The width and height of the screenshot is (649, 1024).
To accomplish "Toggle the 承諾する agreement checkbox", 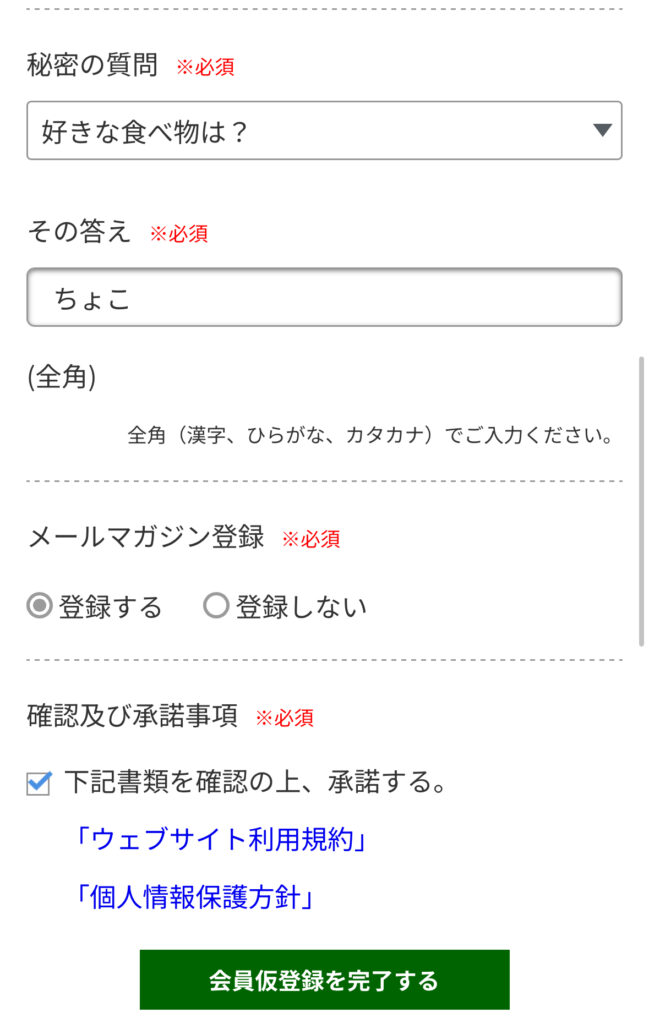I will coord(39,783).
